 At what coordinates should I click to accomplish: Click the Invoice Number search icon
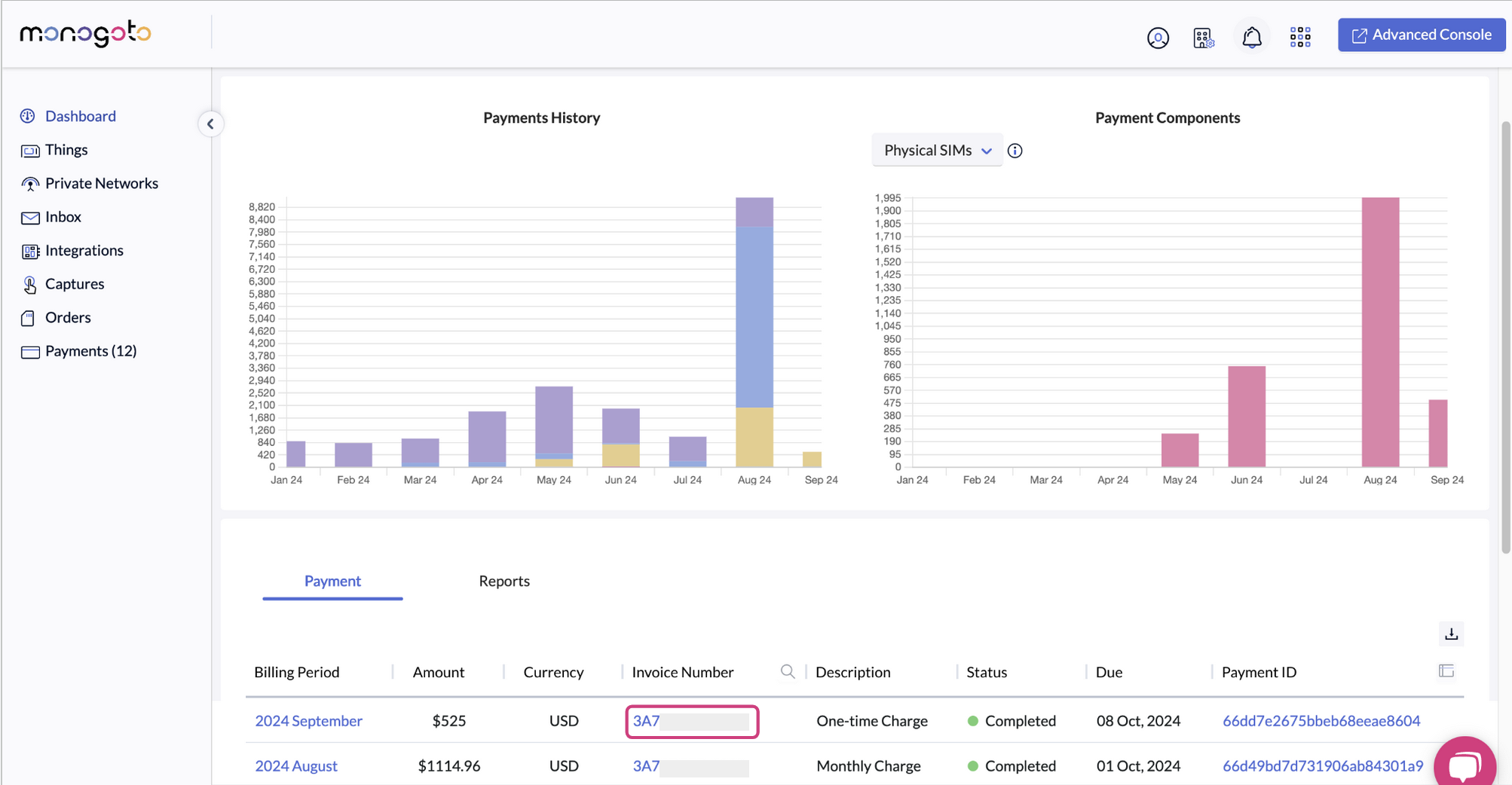pos(788,671)
